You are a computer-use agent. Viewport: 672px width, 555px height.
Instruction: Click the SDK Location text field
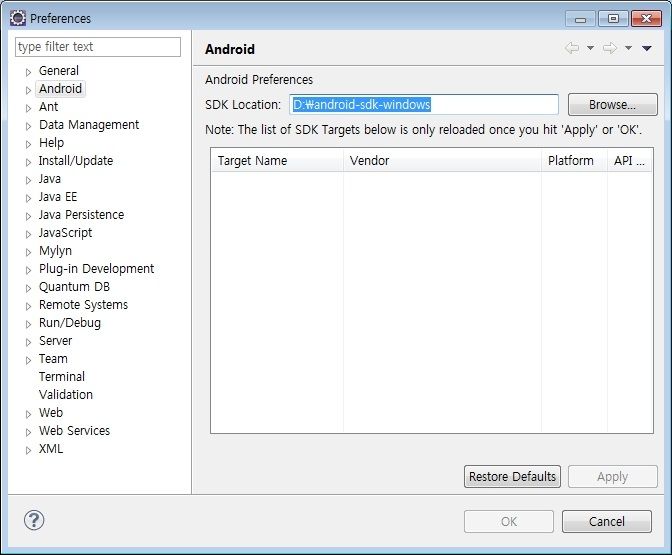coord(424,105)
